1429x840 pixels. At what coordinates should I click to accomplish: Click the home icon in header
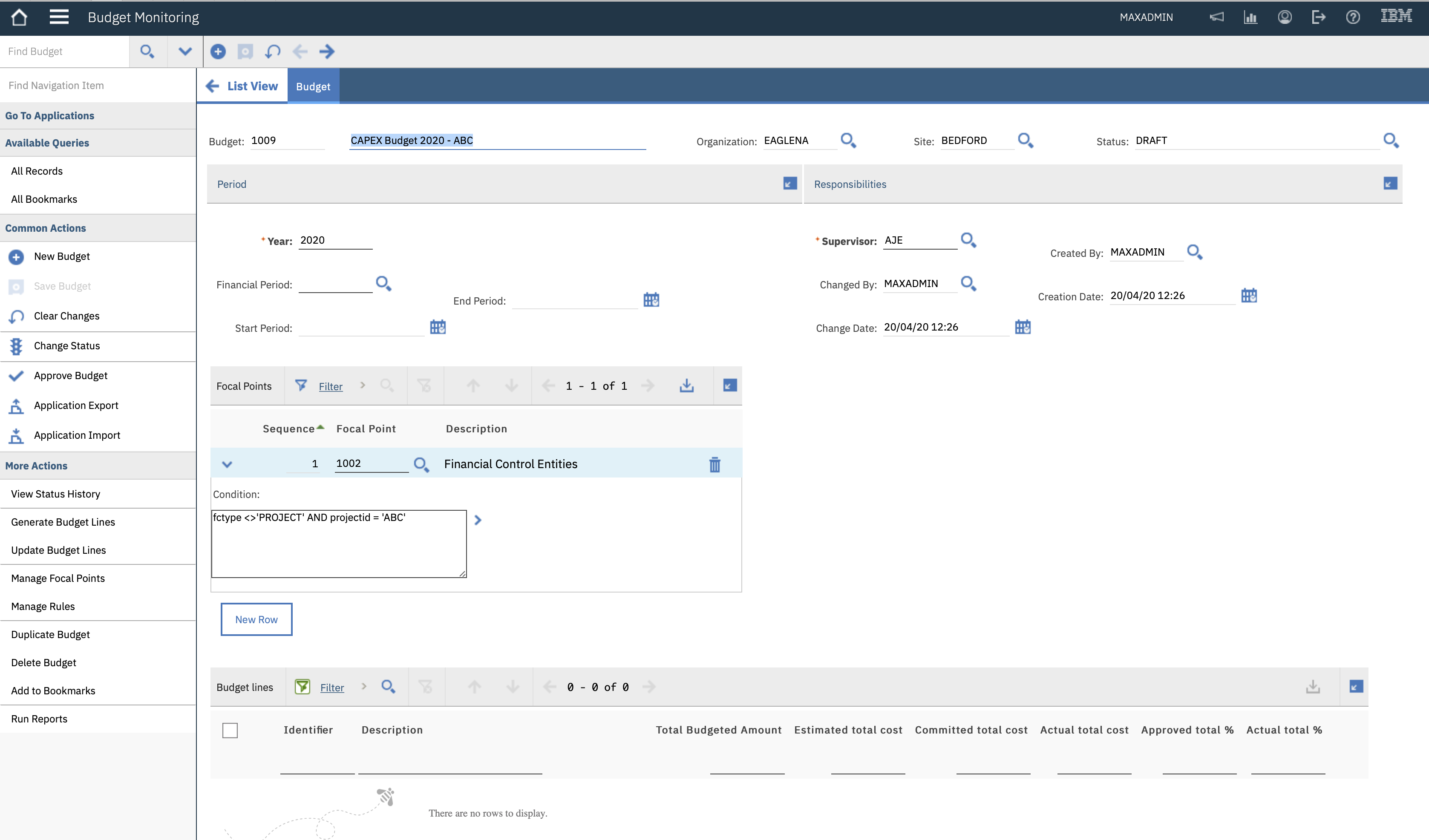[19, 17]
